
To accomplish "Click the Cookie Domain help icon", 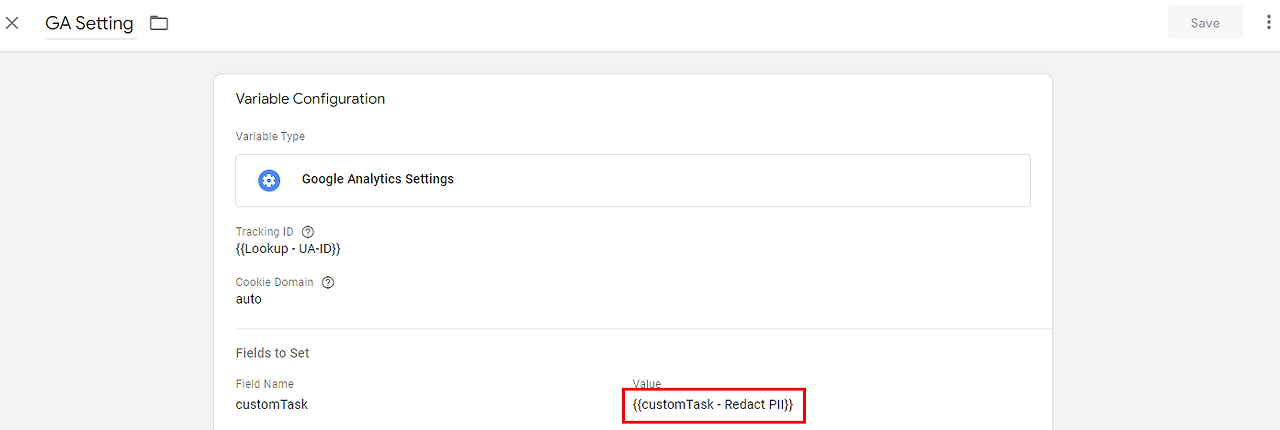I will [328, 282].
